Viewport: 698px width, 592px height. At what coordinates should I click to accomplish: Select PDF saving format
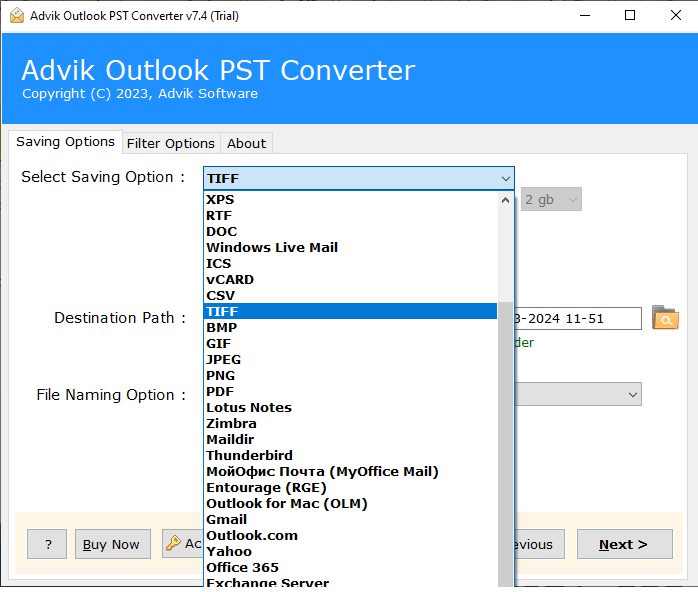tap(350, 392)
